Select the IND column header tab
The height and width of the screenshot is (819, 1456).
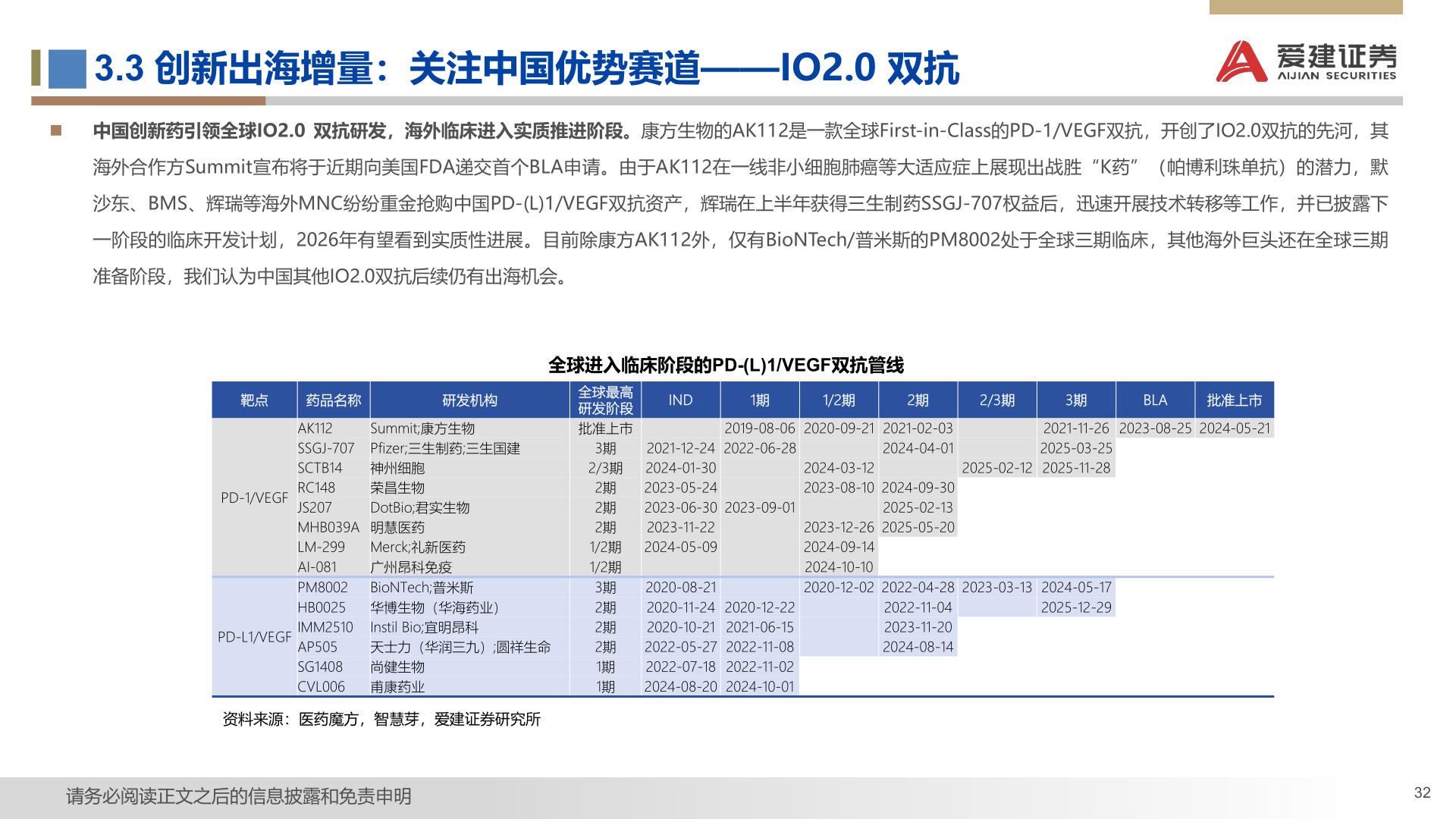coord(681,400)
